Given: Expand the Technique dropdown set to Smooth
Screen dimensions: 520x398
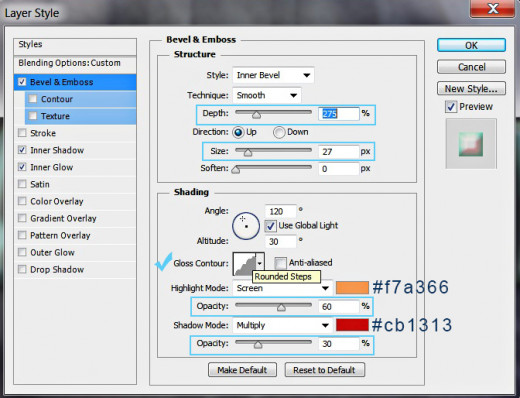Looking at the screenshot, I should pos(267,95).
